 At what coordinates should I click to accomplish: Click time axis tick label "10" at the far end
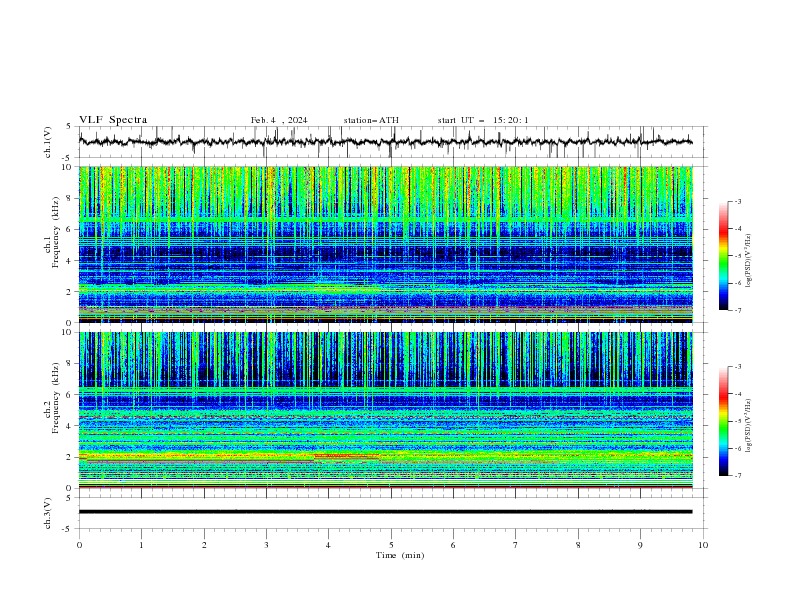point(703,545)
